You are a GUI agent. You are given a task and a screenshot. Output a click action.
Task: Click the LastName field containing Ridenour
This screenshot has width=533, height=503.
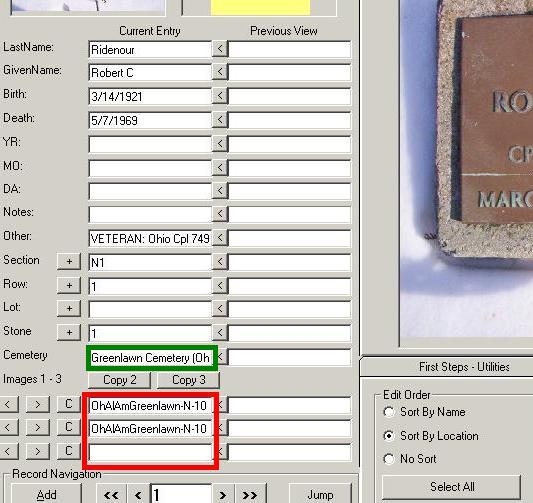150,50
